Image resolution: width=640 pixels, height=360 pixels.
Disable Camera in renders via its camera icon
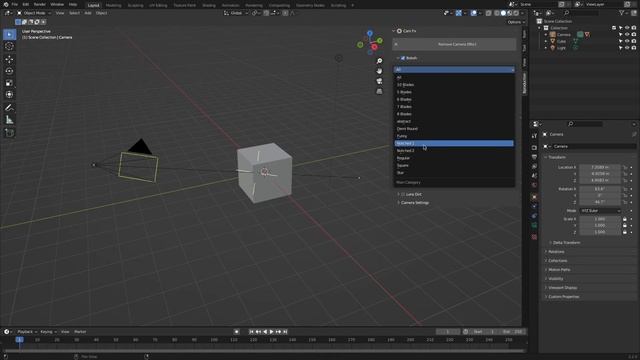634,34
